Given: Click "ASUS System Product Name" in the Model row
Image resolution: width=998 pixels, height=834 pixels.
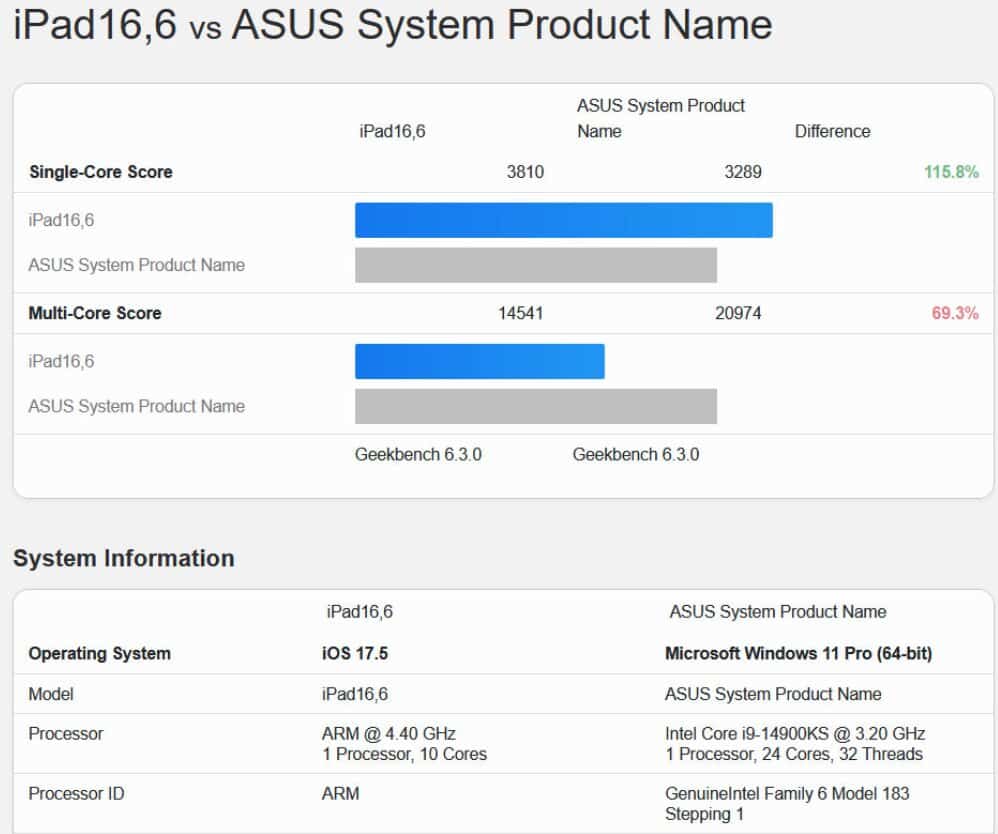Looking at the screenshot, I should 773,694.
